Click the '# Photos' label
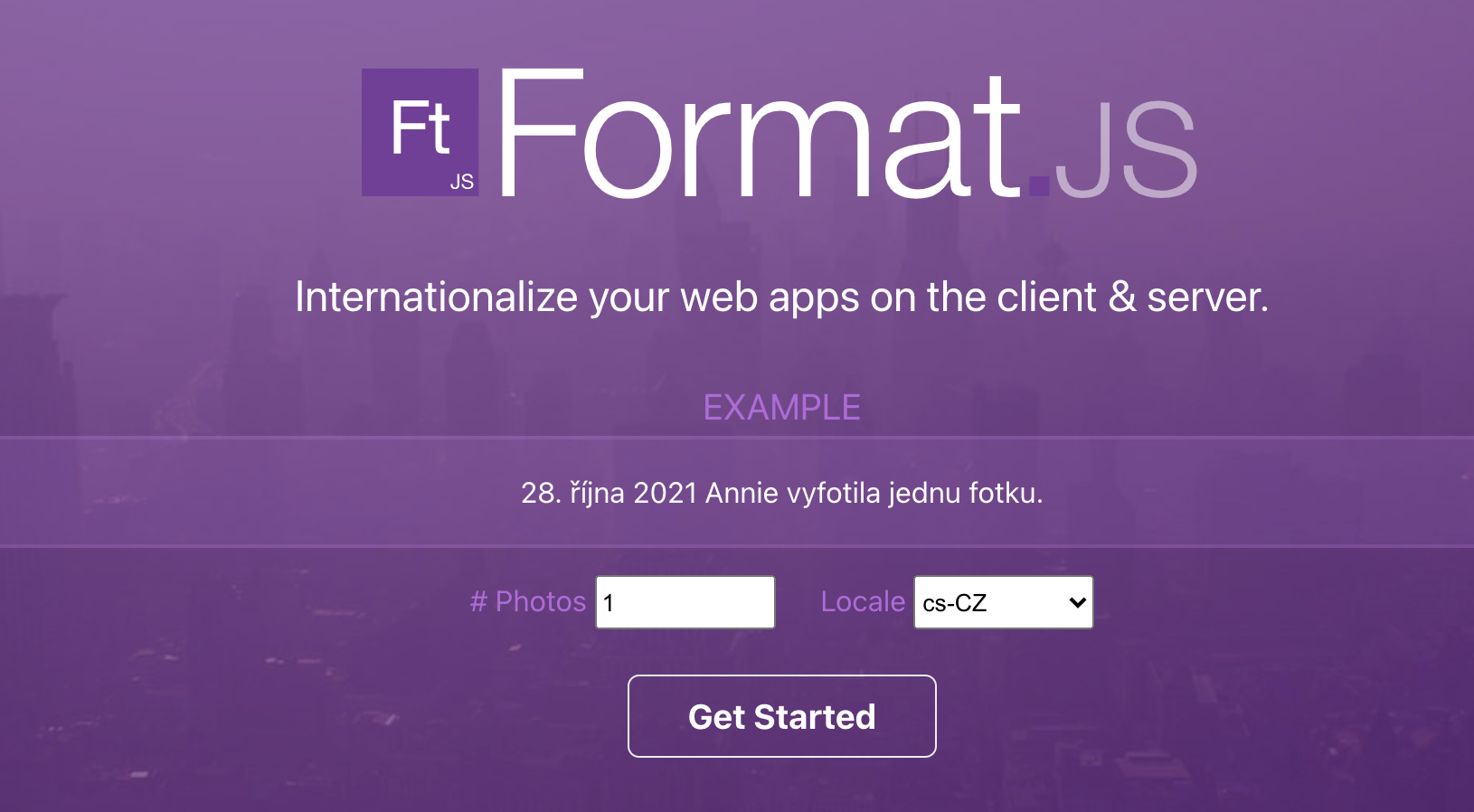Viewport: 1474px width, 812px height. pyautogui.click(x=528, y=601)
